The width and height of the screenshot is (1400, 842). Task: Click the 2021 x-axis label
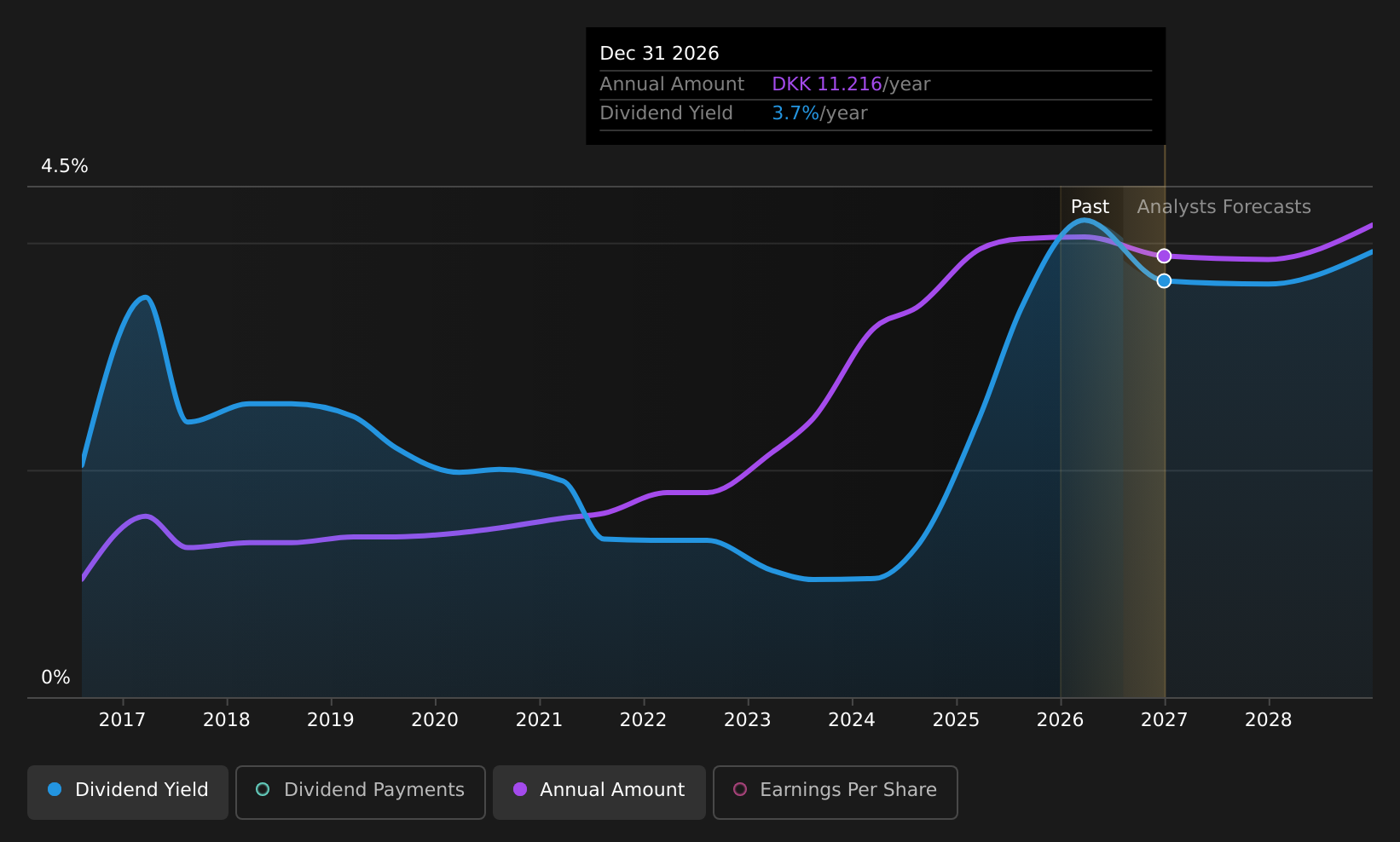tap(539, 720)
